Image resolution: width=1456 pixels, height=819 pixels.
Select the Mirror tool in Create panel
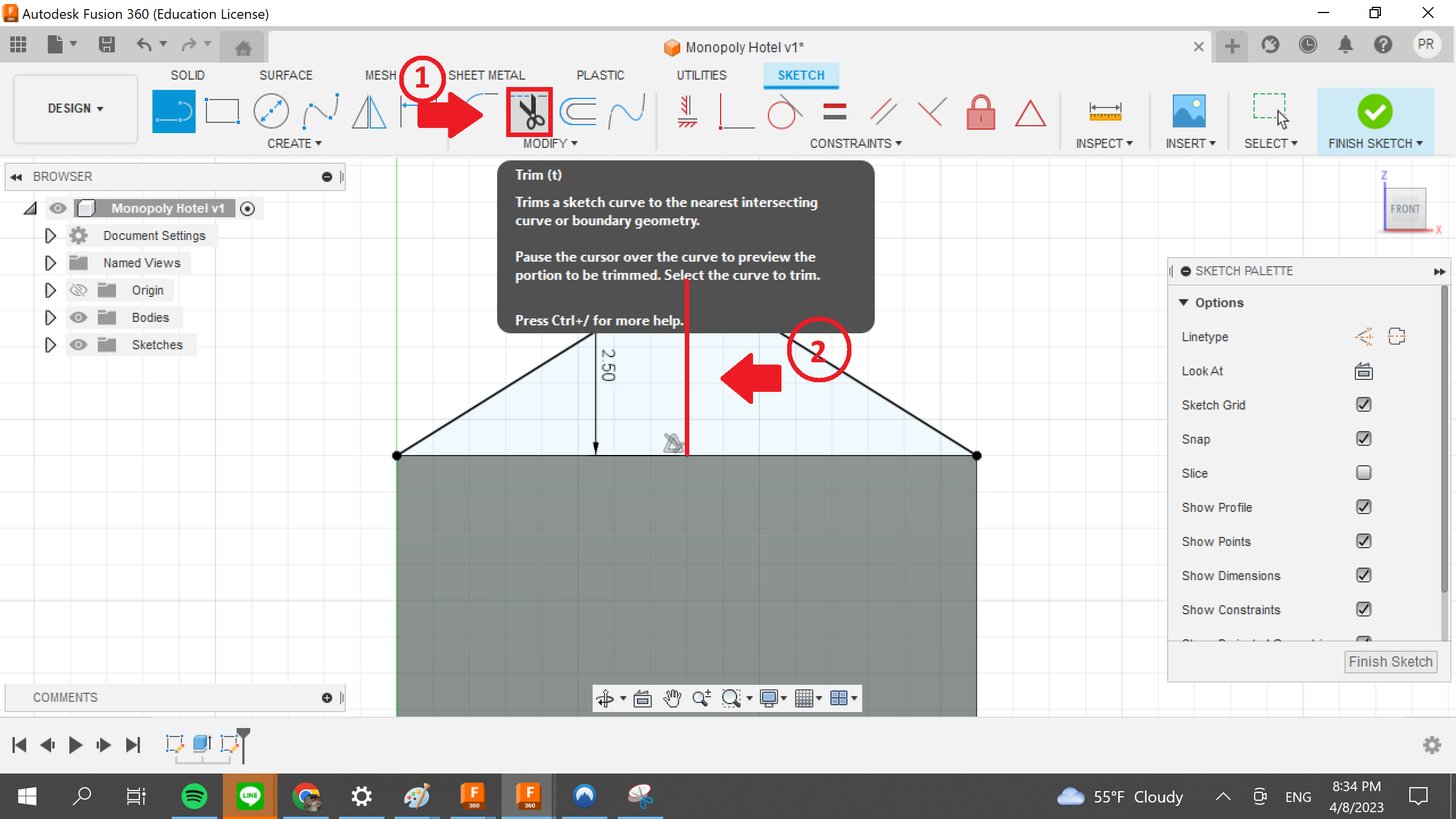coord(369,112)
